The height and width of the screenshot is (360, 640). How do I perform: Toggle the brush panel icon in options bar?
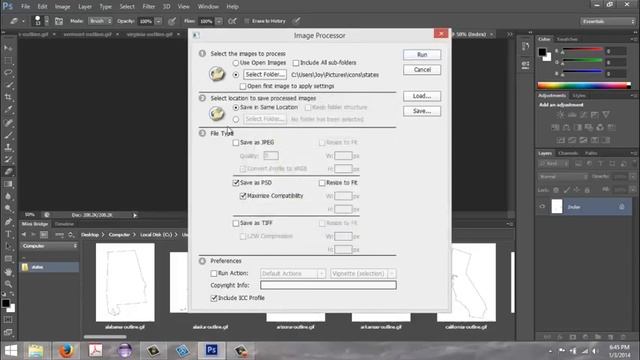tap(59, 21)
